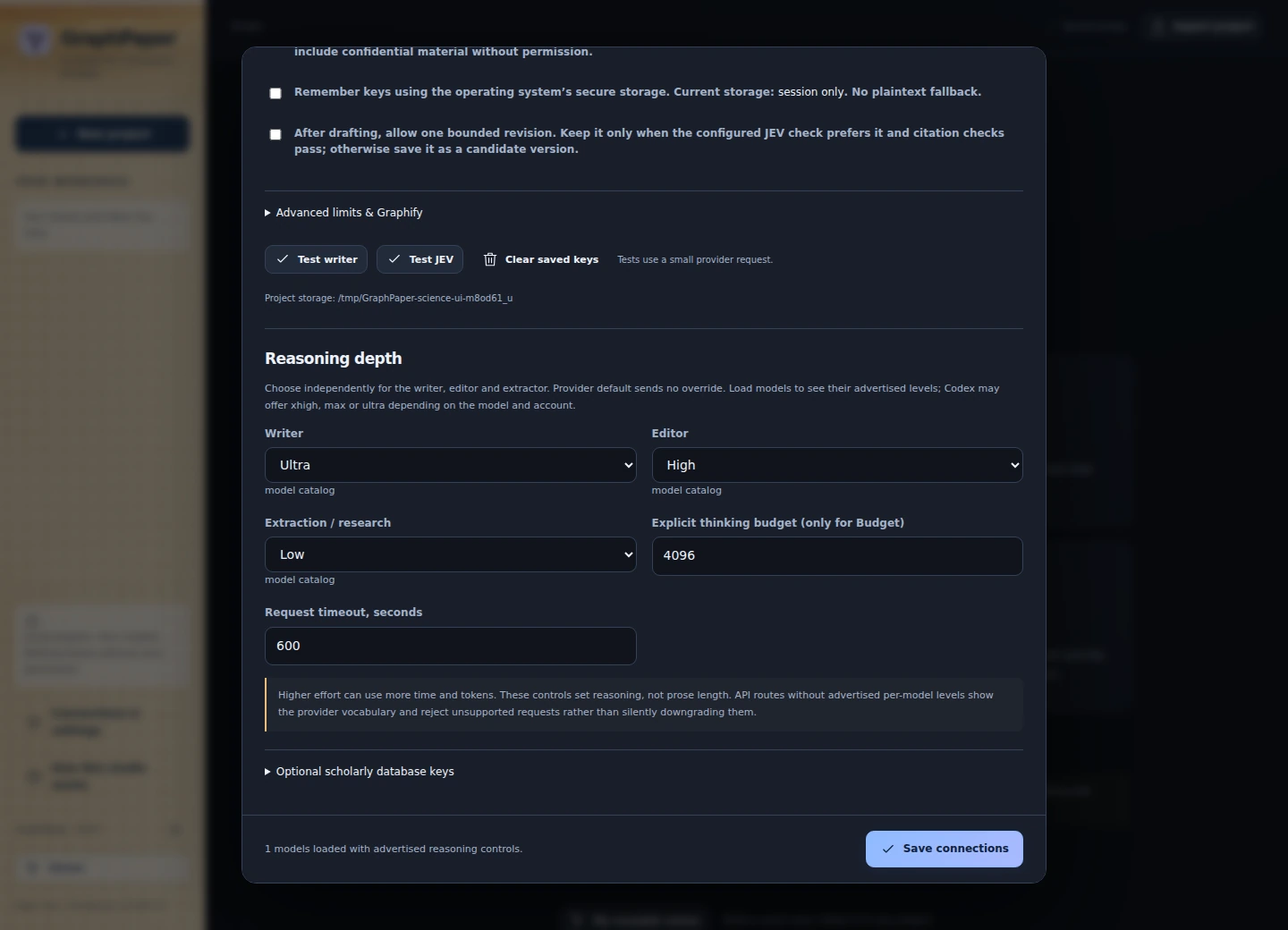Screen dimensions: 1288x930
Task: Click the checkmark icon in Test writer
Action: [x=283, y=259]
